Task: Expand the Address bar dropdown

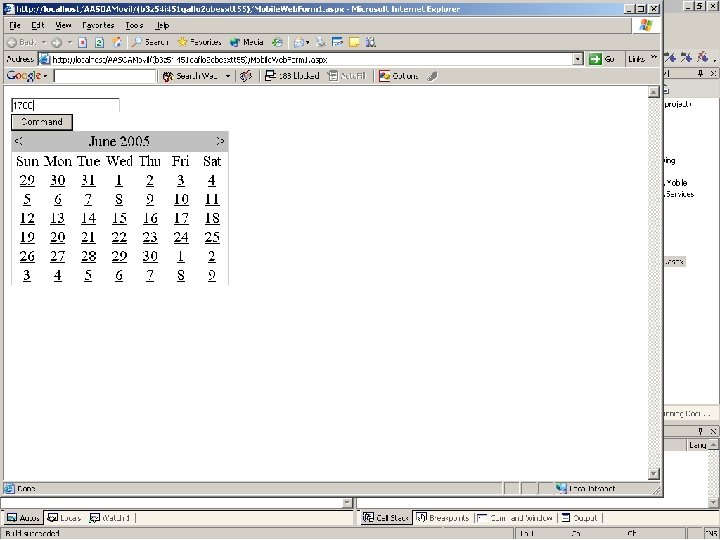Action: click(x=578, y=59)
